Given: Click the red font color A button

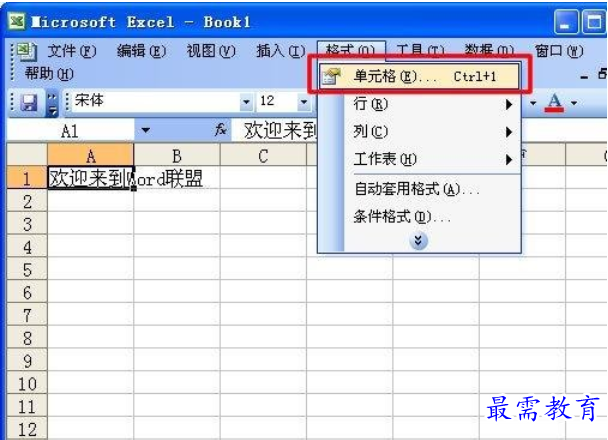Looking at the screenshot, I should (x=554, y=103).
